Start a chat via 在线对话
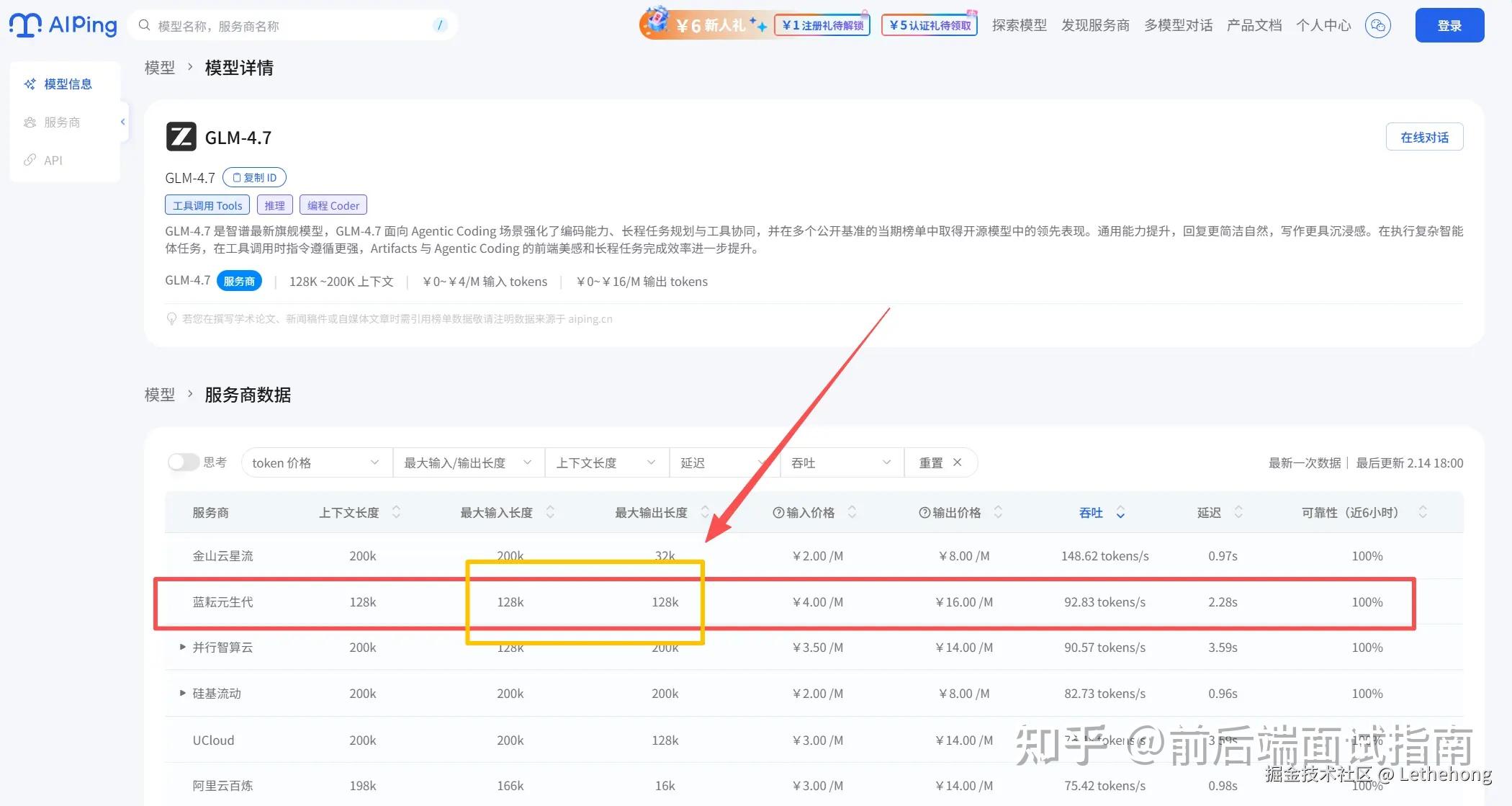 point(1424,136)
